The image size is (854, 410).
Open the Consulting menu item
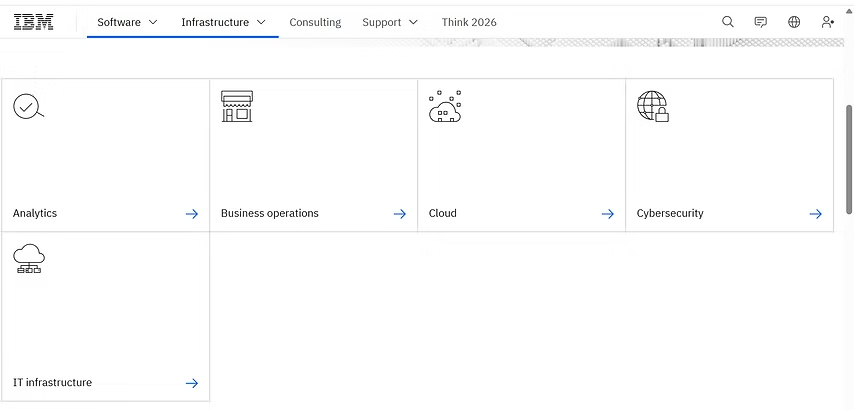(315, 22)
